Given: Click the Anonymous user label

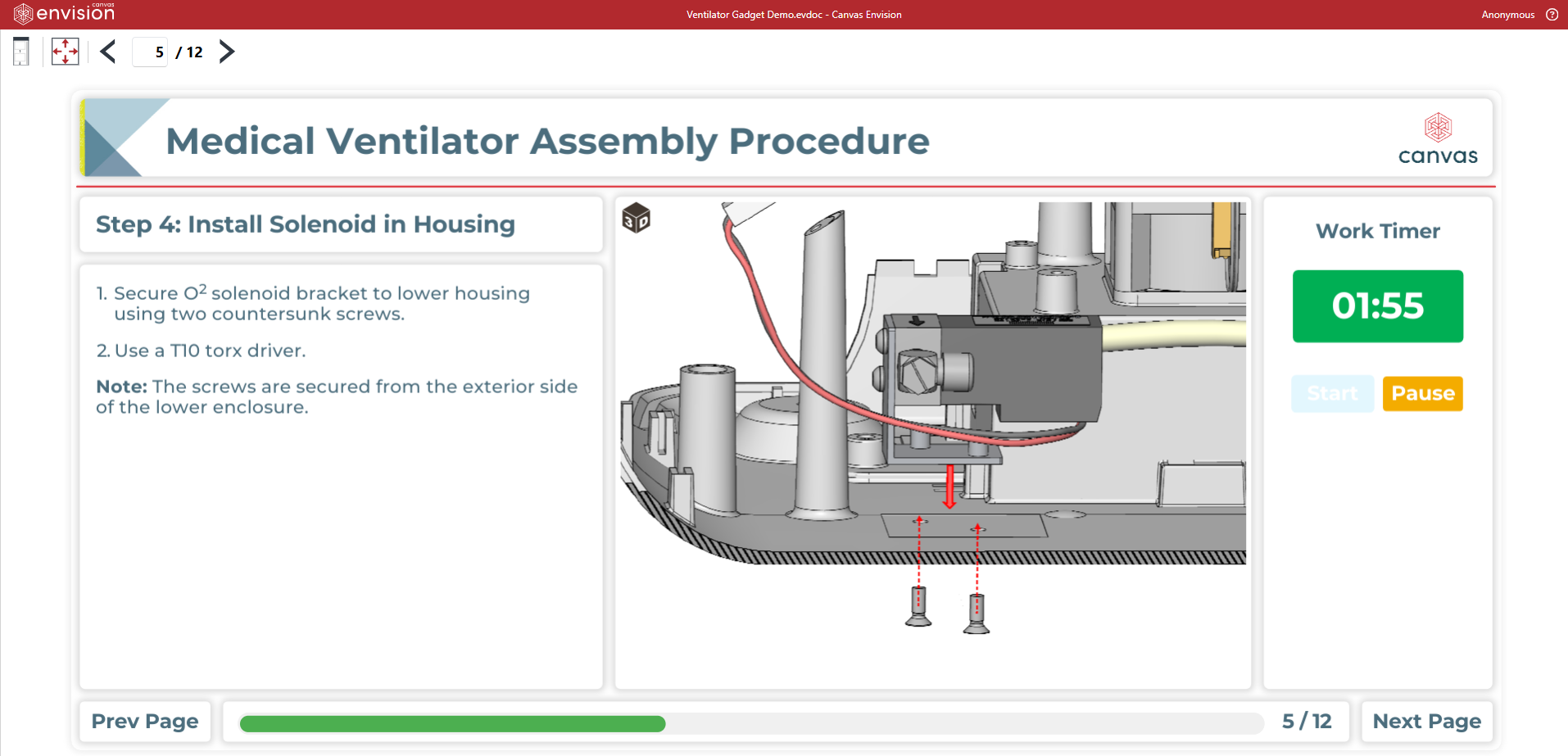Looking at the screenshot, I should [1507, 15].
